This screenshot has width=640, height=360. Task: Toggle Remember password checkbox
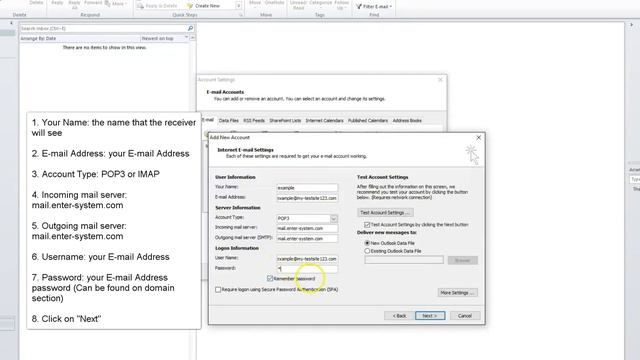270,278
